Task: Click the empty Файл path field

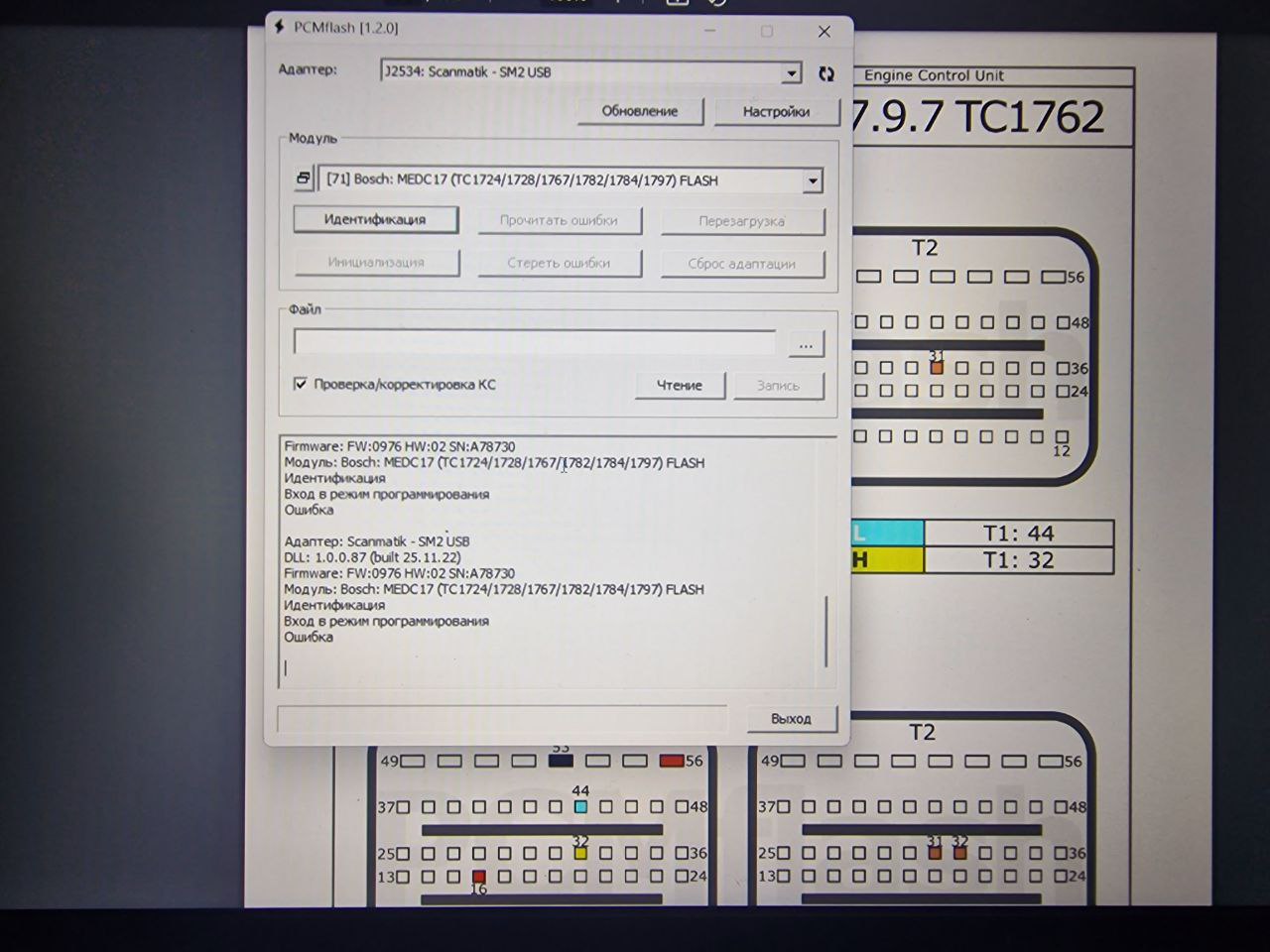Action: (534, 343)
